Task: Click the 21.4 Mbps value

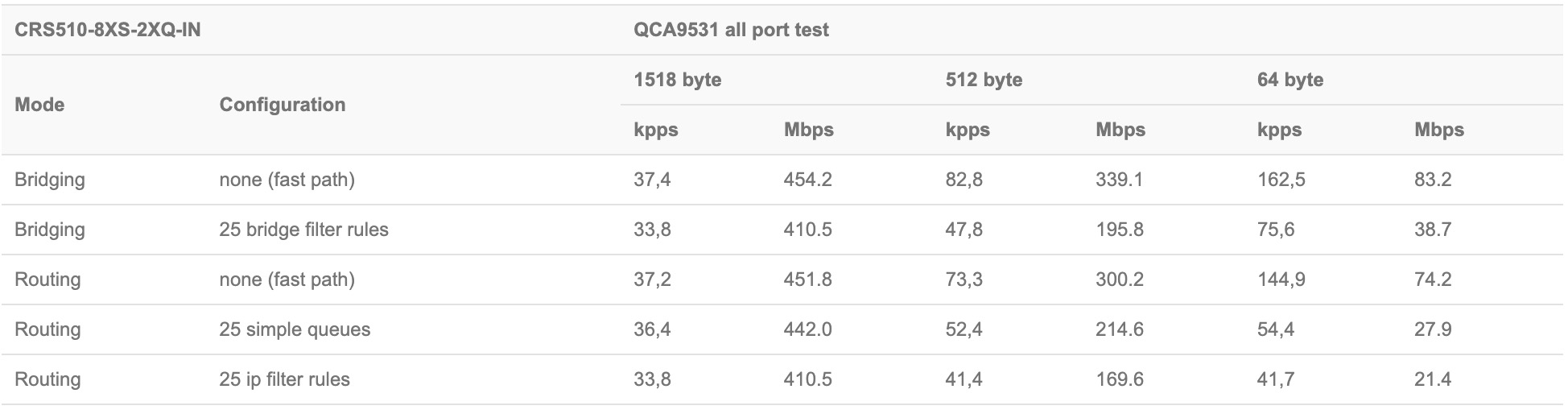Action: pyautogui.click(x=1433, y=379)
